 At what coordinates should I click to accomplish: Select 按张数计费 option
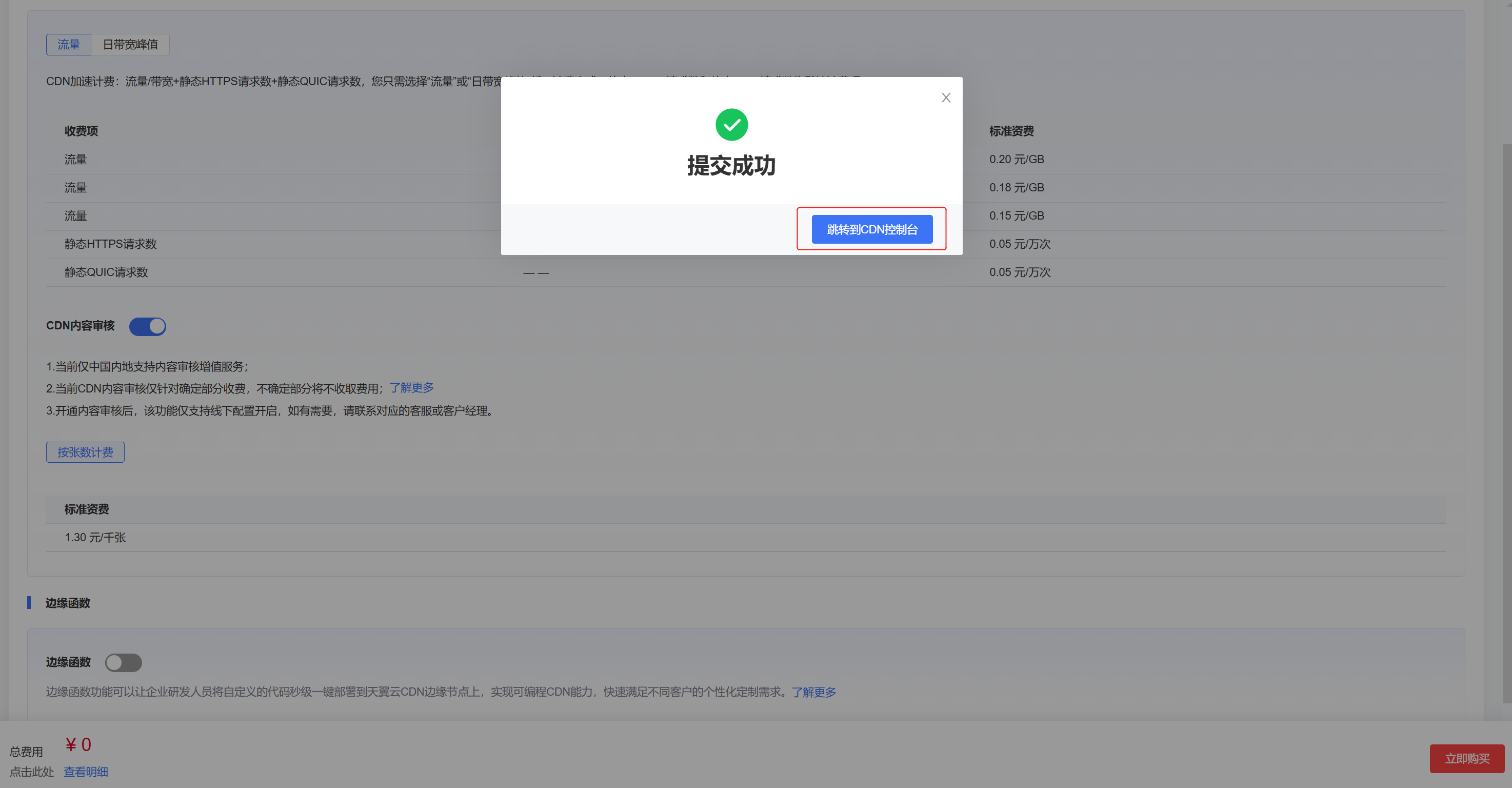[85, 452]
